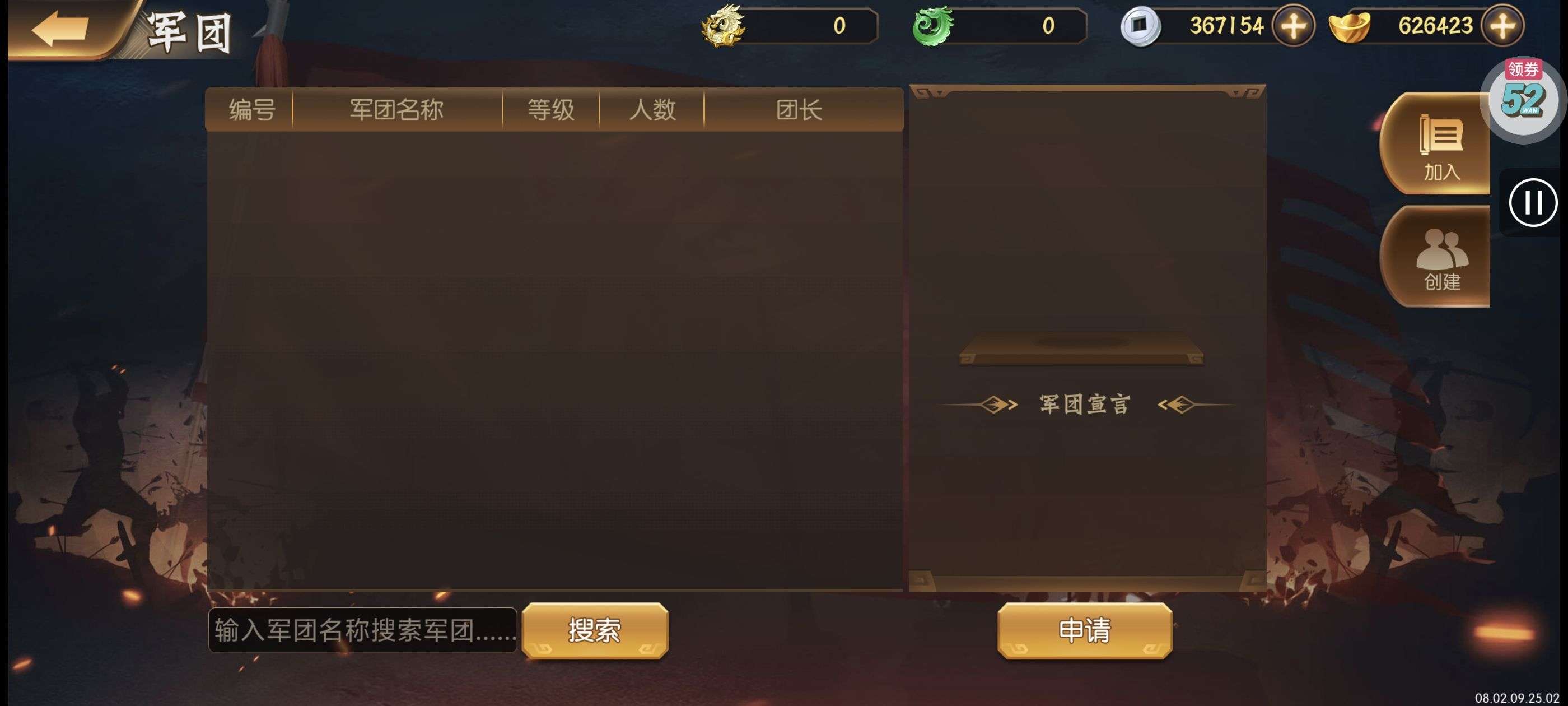Tap the gold ingot currency icon
The height and width of the screenshot is (706, 1568).
[x=1350, y=27]
